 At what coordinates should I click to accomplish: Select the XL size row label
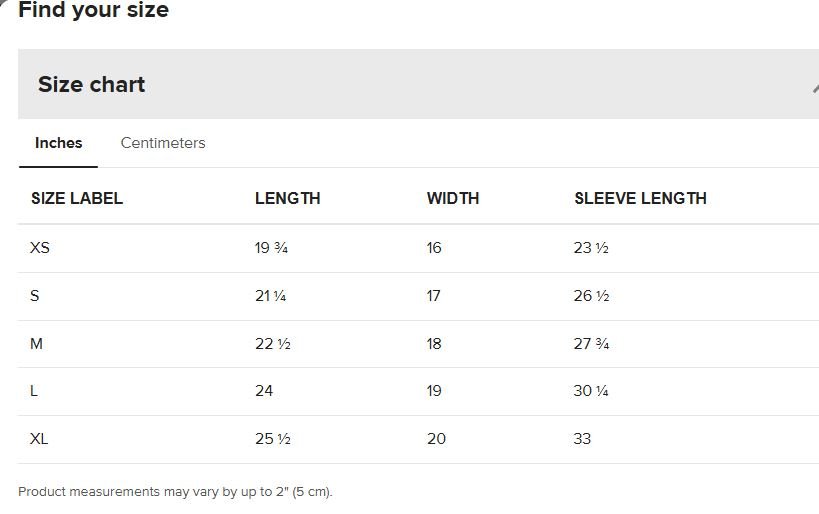39,439
